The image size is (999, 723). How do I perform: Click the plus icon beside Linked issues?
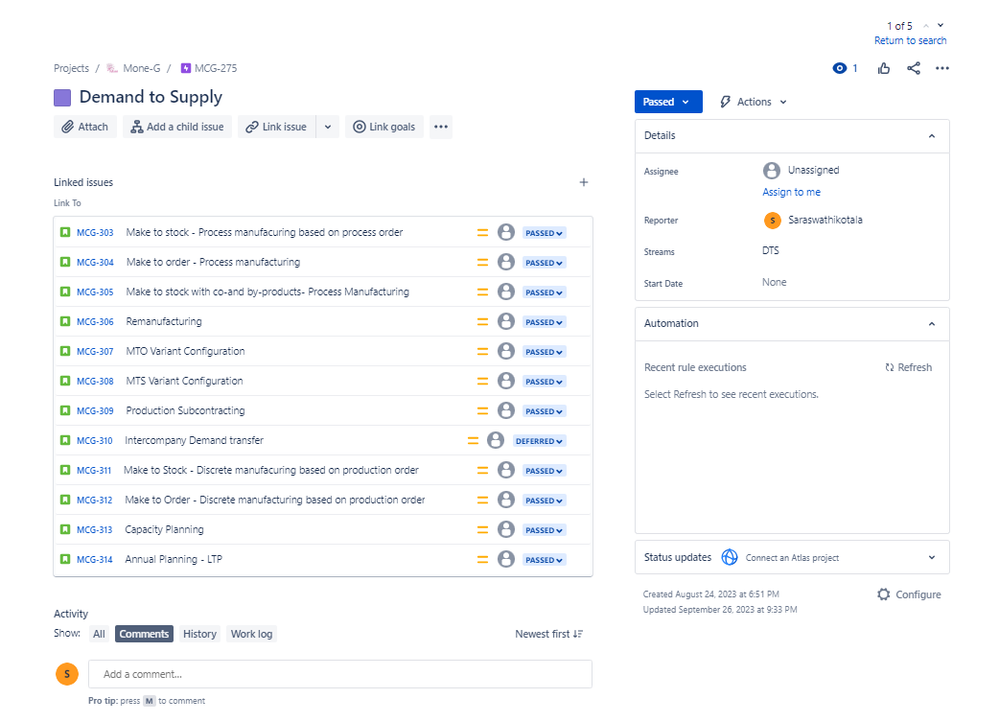(x=584, y=182)
